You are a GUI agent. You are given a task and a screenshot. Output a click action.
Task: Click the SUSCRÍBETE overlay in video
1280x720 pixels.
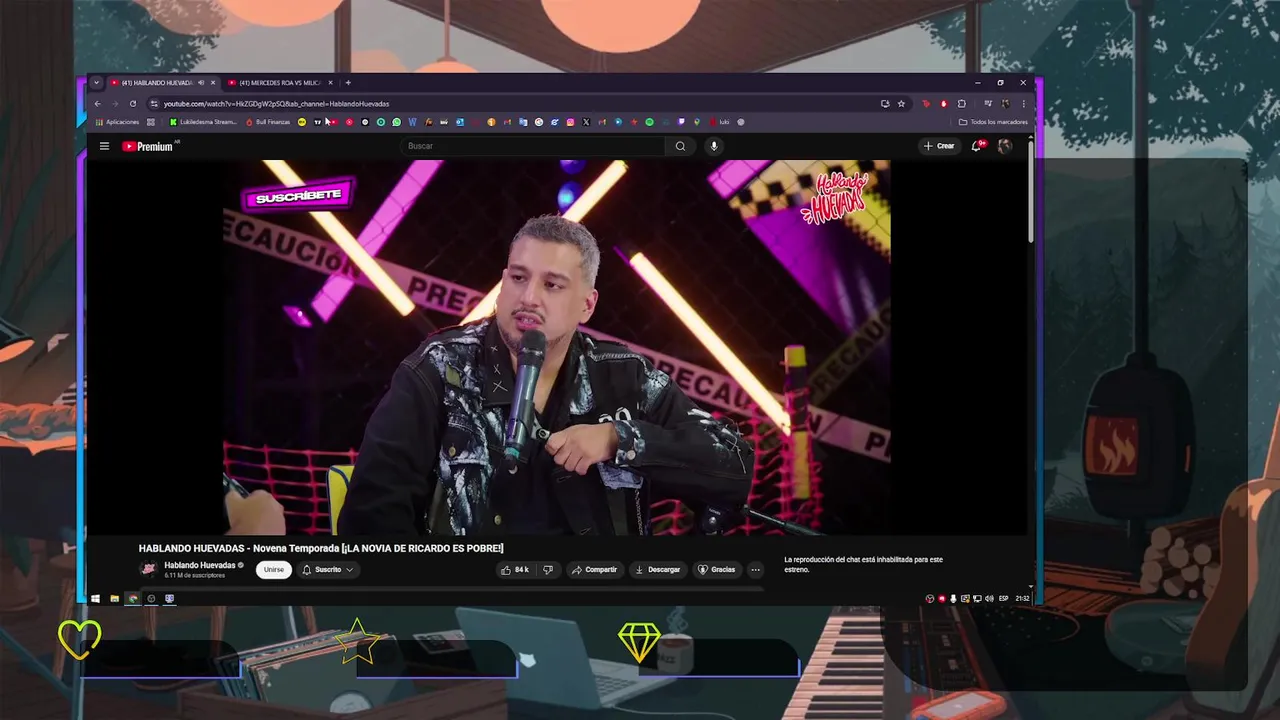[x=298, y=196]
